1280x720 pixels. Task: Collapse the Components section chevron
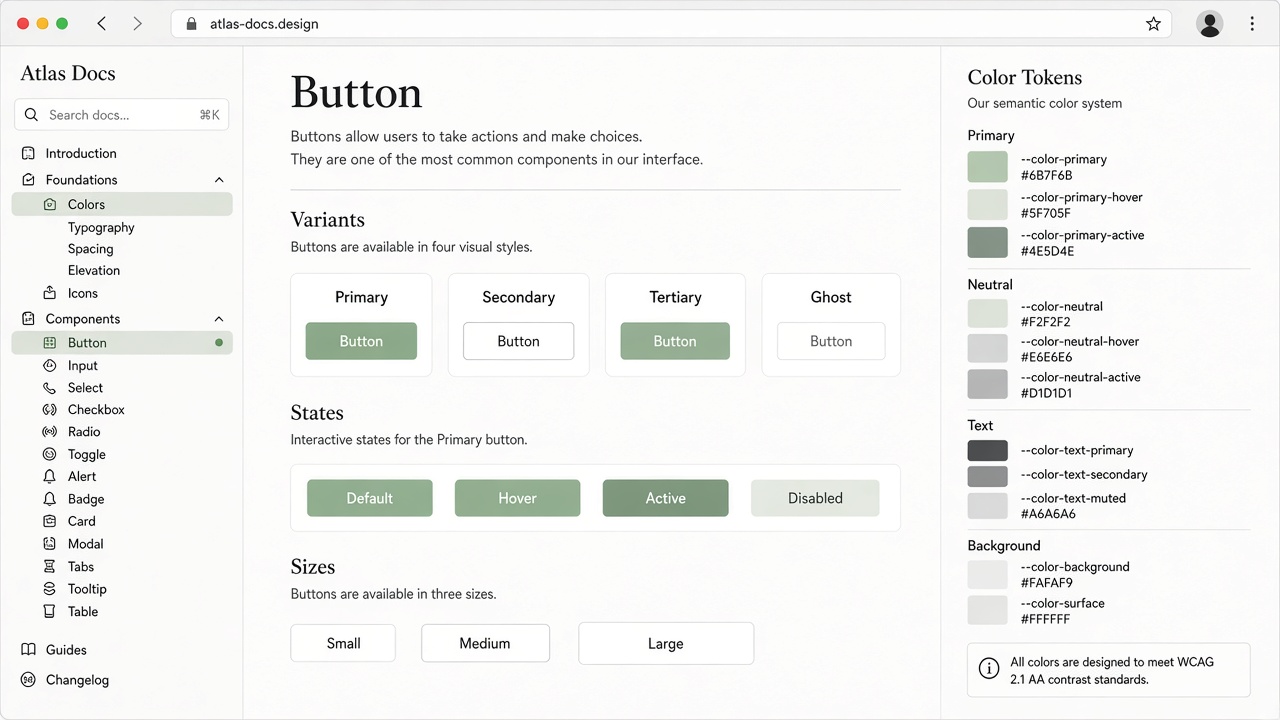[219, 319]
